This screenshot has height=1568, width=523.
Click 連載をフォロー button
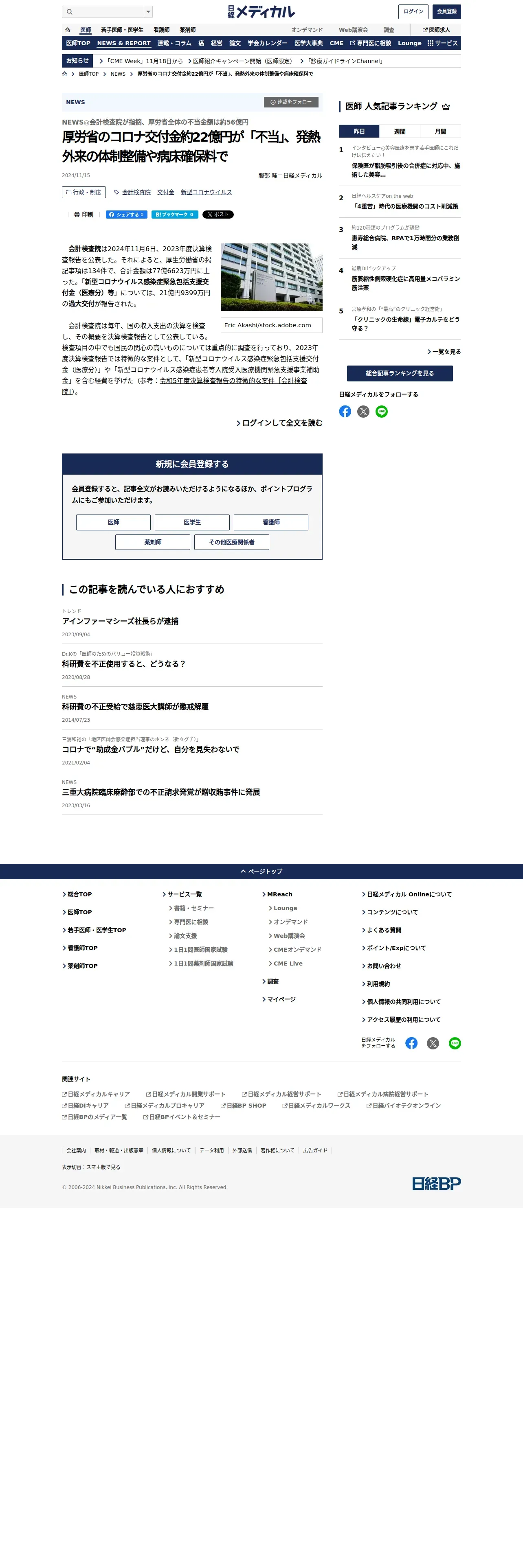(x=291, y=102)
